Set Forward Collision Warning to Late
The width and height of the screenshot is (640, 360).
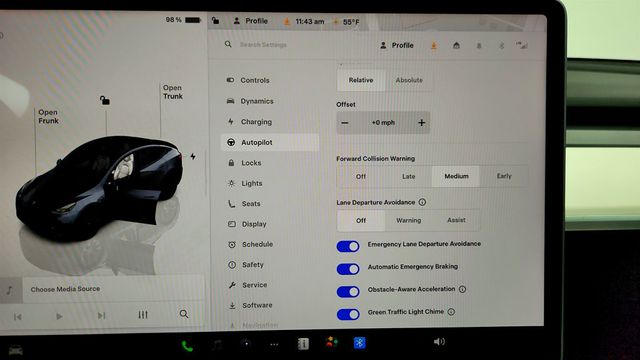(x=409, y=176)
